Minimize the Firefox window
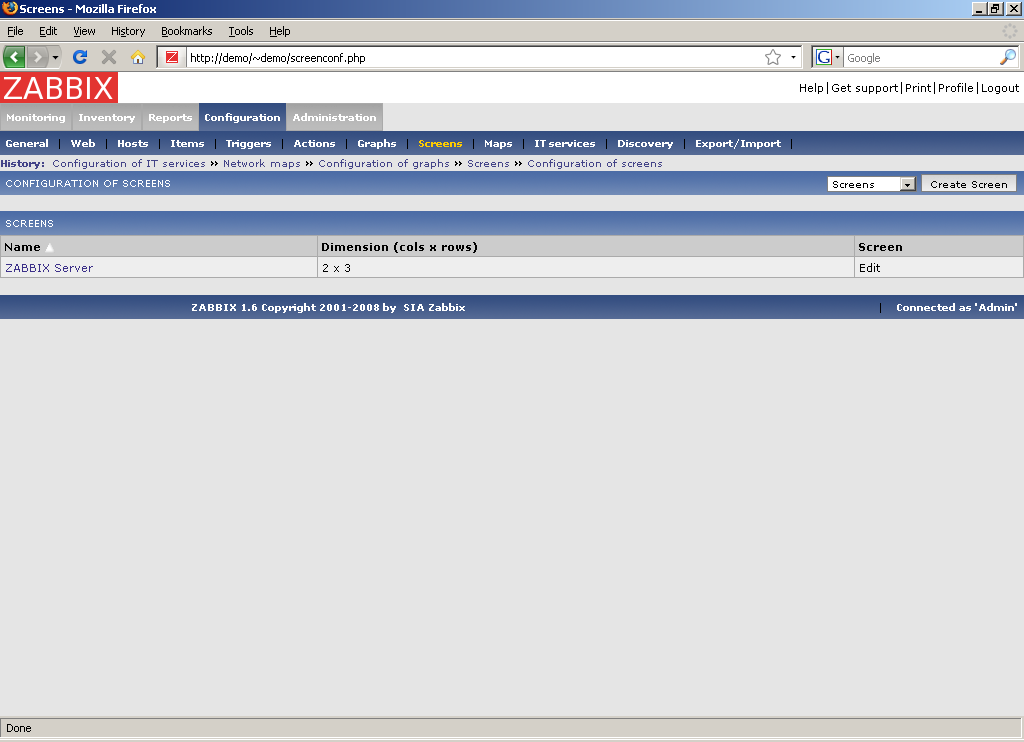The width and height of the screenshot is (1024, 742). (x=979, y=8)
